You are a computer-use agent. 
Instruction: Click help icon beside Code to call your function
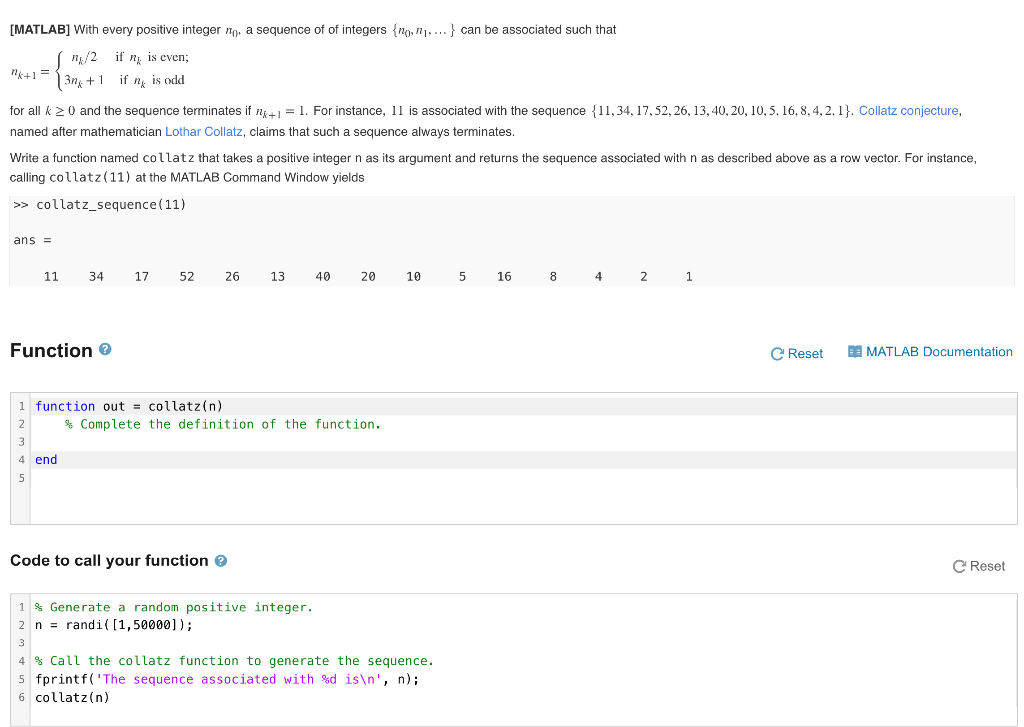221,561
